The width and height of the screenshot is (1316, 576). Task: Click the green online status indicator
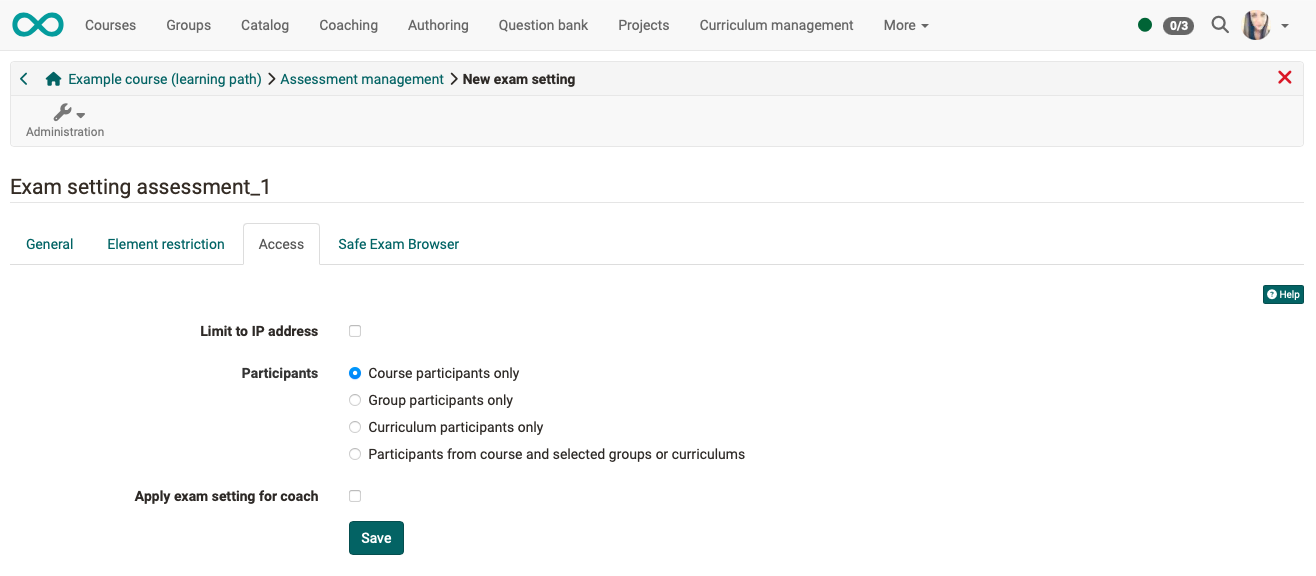tap(1144, 24)
